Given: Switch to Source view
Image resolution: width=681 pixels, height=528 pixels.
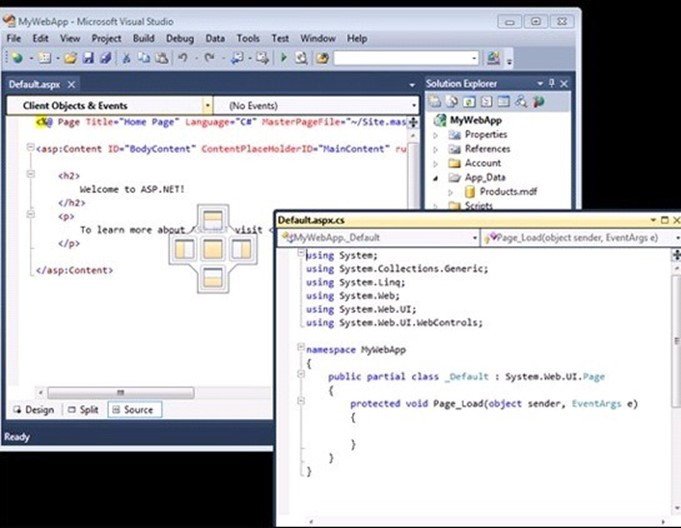Looking at the screenshot, I should click(x=134, y=409).
